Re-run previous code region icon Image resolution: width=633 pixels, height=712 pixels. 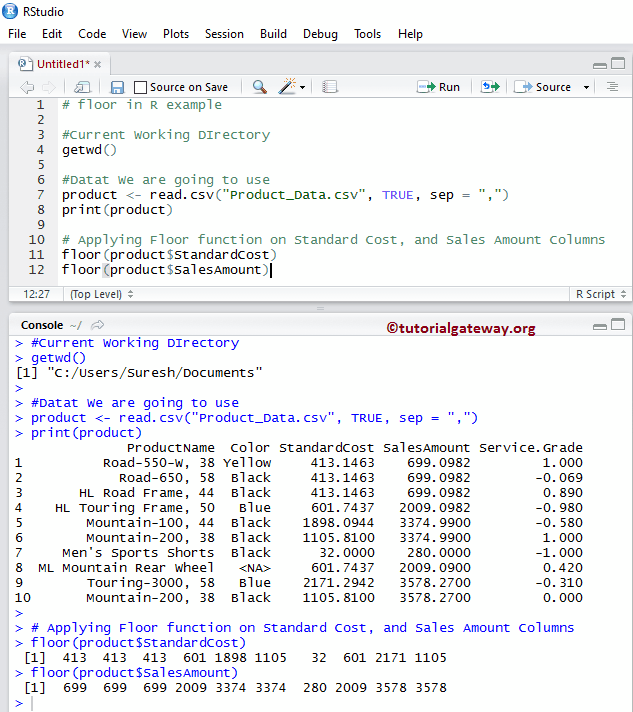point(490,86)
